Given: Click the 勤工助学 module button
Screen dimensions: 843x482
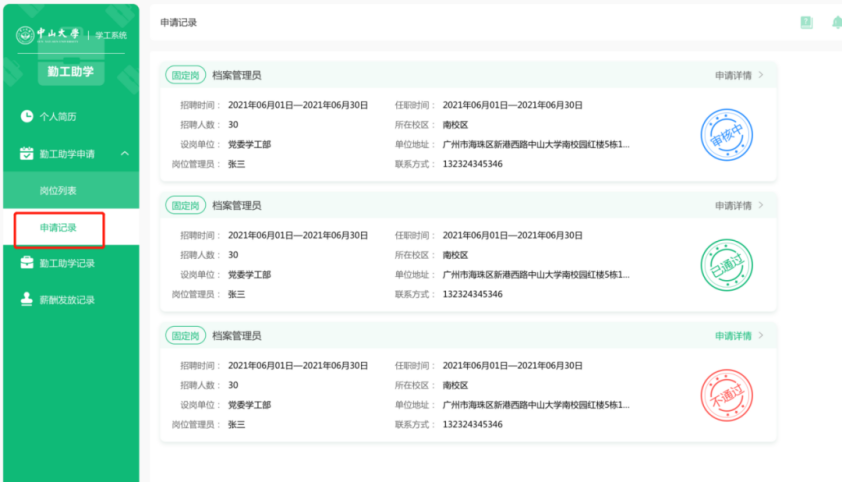Looking at the screenshot, I should tap(70, 72).
